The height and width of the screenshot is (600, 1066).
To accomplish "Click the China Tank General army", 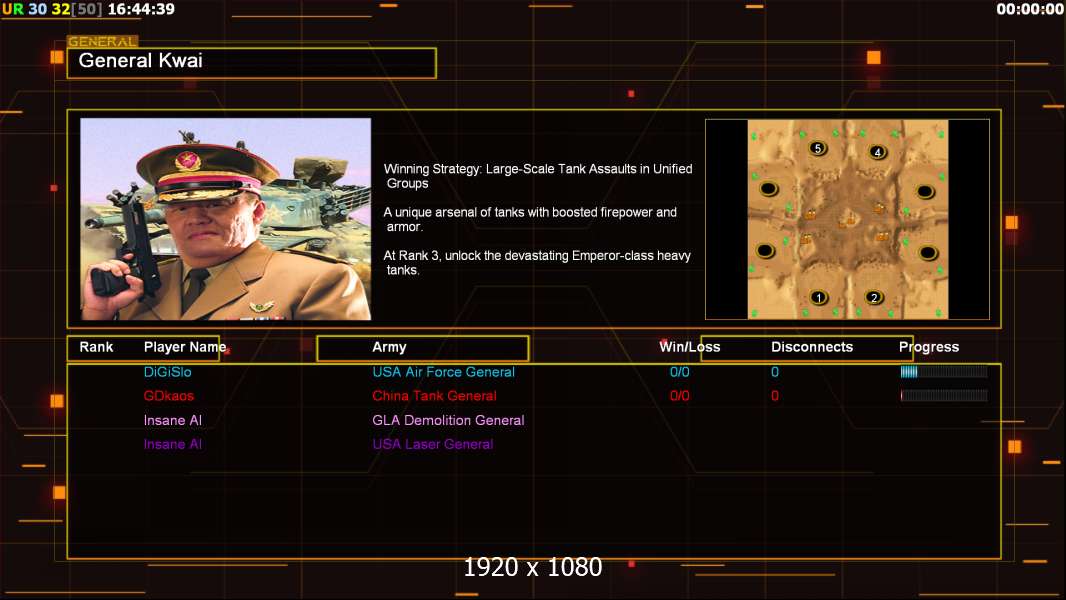I will pyautogui.click(x=434, y=395).
